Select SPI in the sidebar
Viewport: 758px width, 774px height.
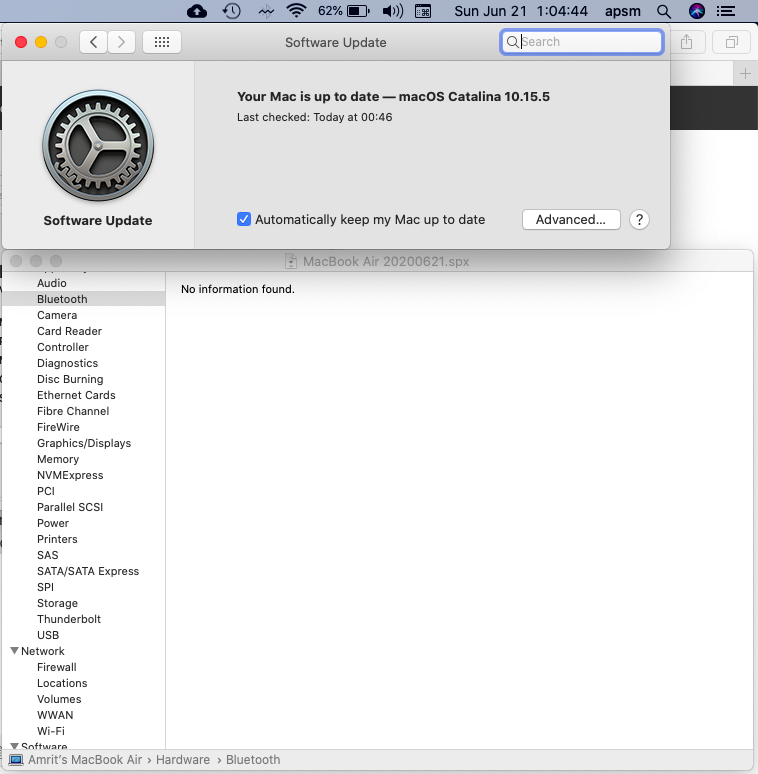(x=45, y=587)
